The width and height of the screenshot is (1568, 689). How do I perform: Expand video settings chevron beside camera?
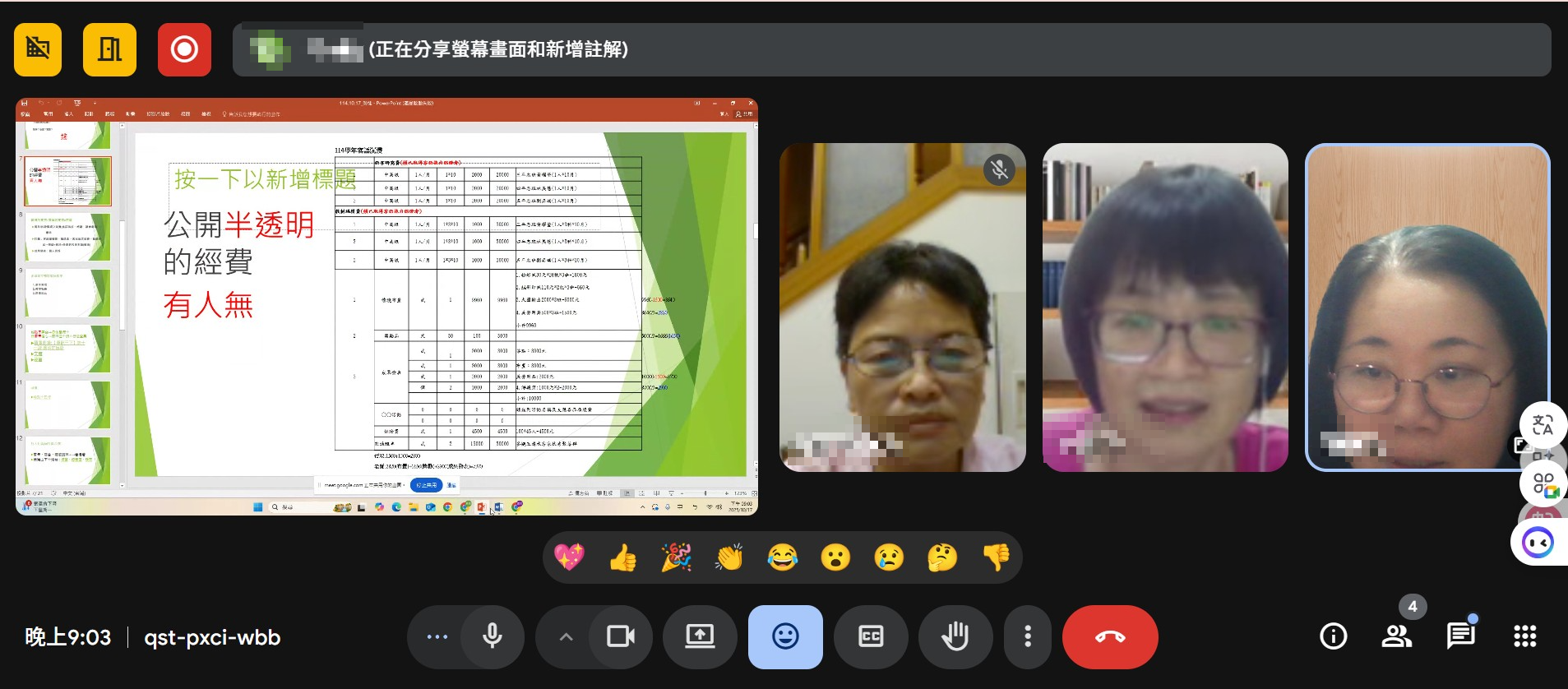[x=566, y=636]
